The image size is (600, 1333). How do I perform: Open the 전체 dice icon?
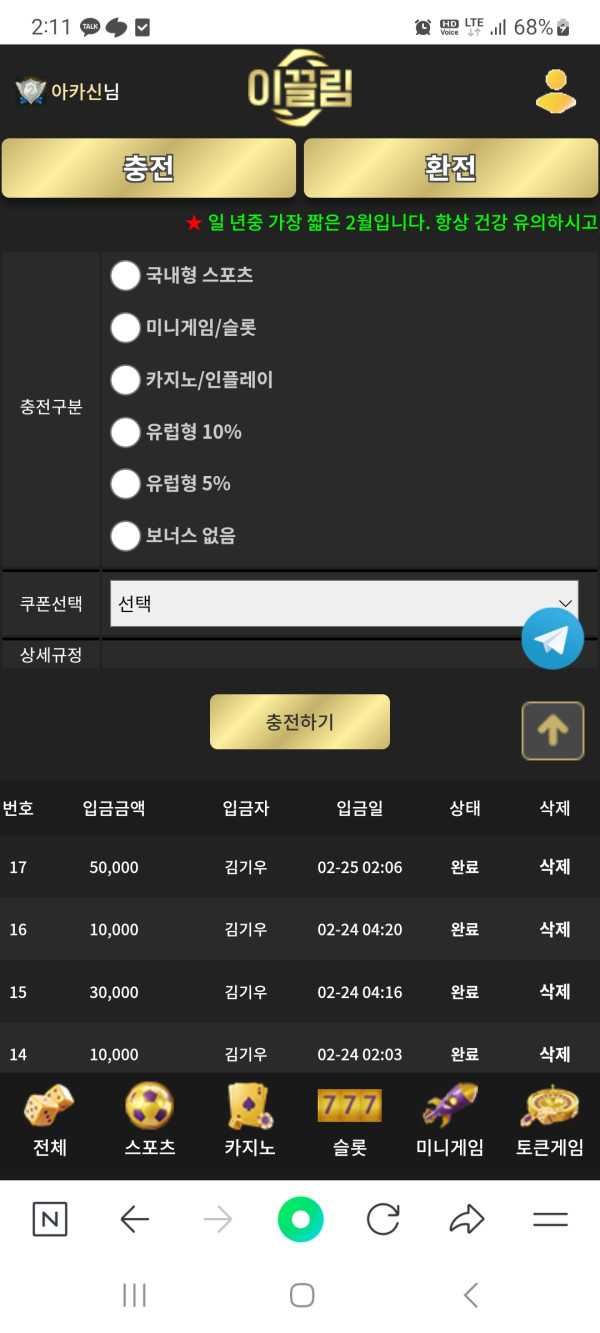pyautogui.click(x=49, y=1107)
